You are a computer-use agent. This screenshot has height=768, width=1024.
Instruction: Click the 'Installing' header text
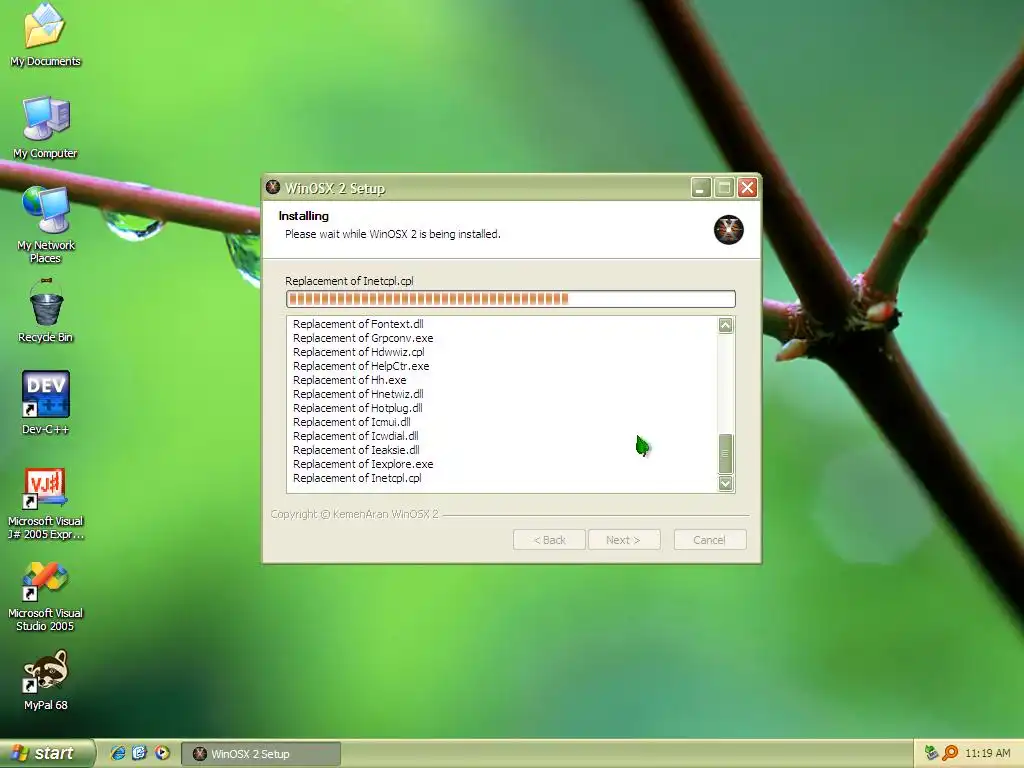304,216
